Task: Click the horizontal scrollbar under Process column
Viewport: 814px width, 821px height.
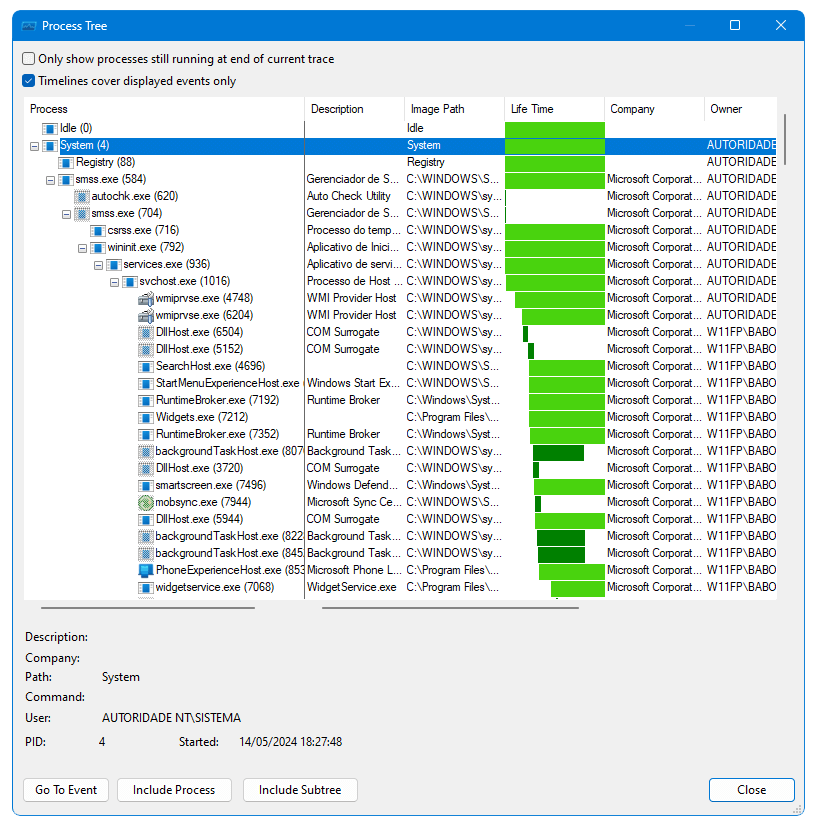Action: point(148,608)
